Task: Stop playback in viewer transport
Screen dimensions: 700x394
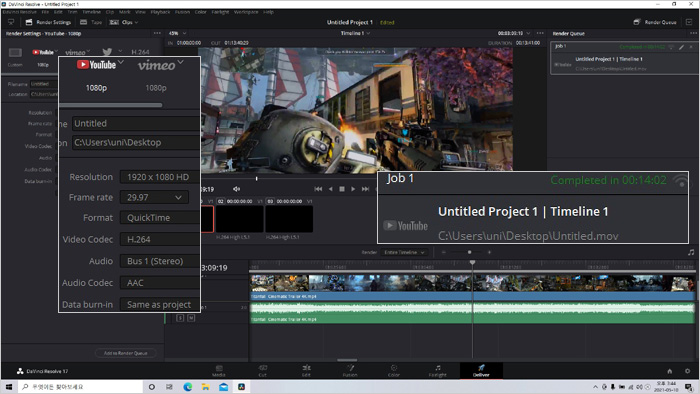Action: (x=342, y=189)
